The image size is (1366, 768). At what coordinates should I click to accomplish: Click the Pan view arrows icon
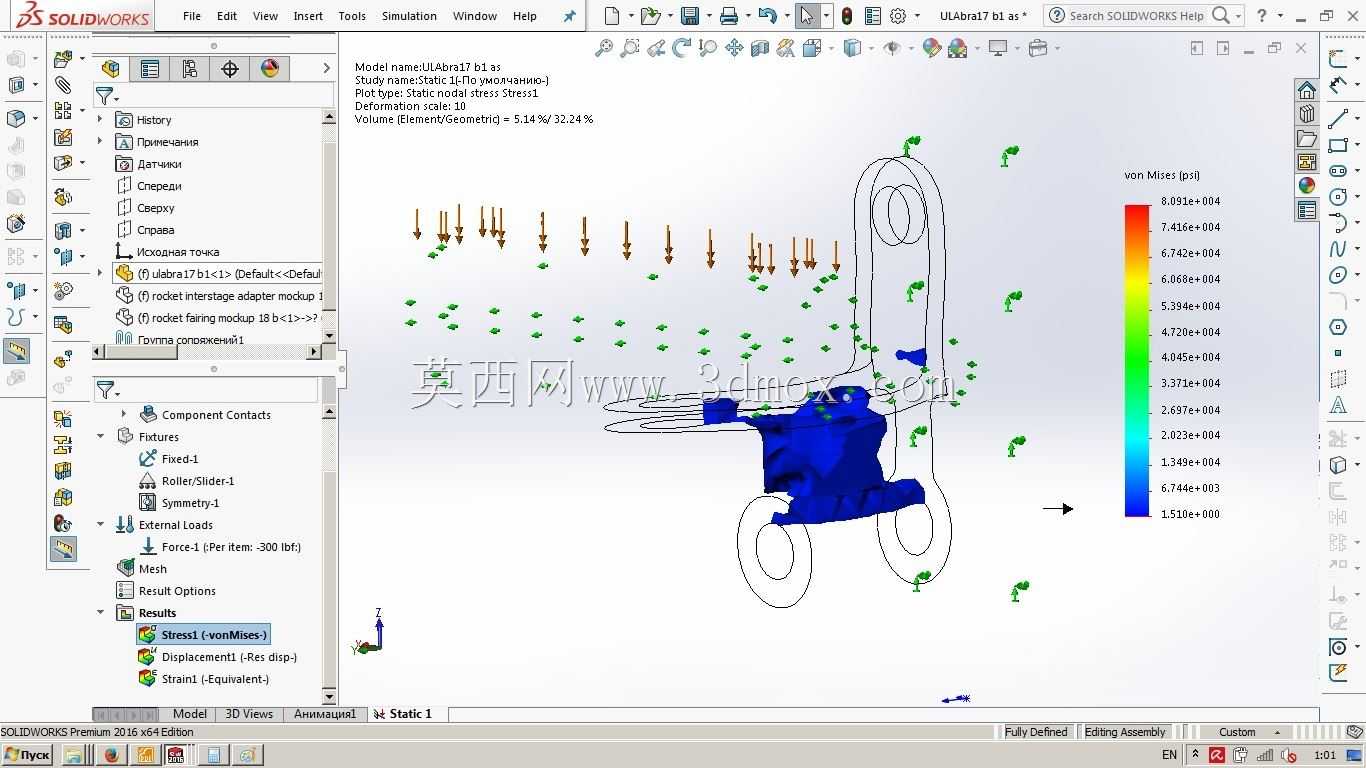point(734,48)
